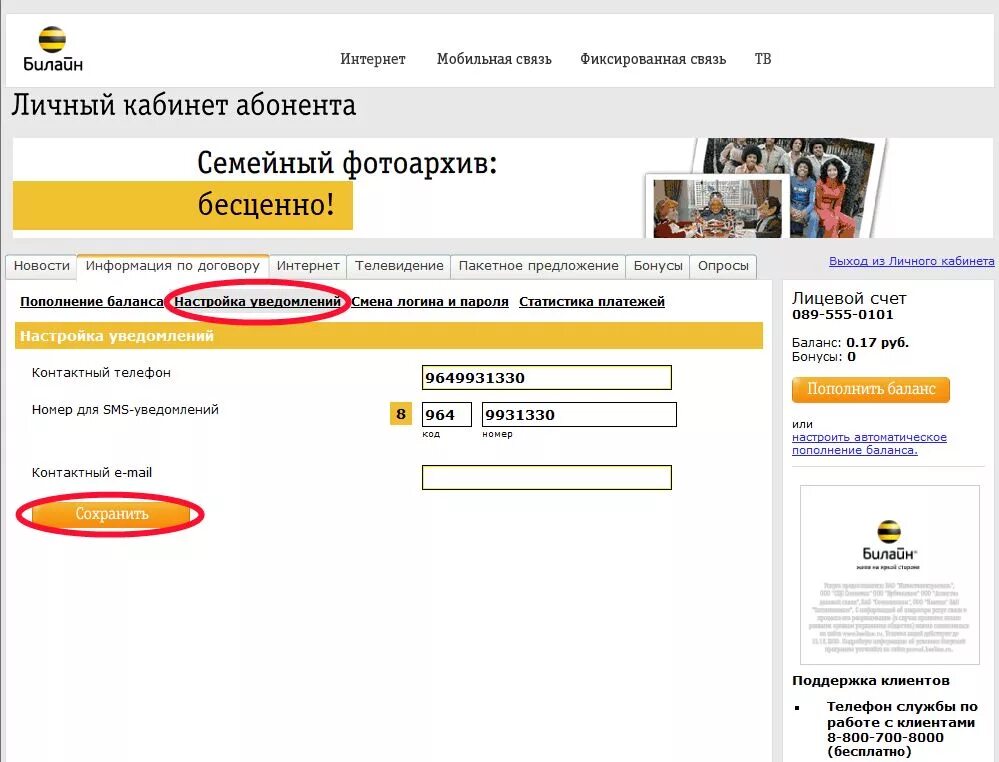Click the Личный кабинет абонента heading
The height and width of the screenshot is (762, 999).
[183, 105]
